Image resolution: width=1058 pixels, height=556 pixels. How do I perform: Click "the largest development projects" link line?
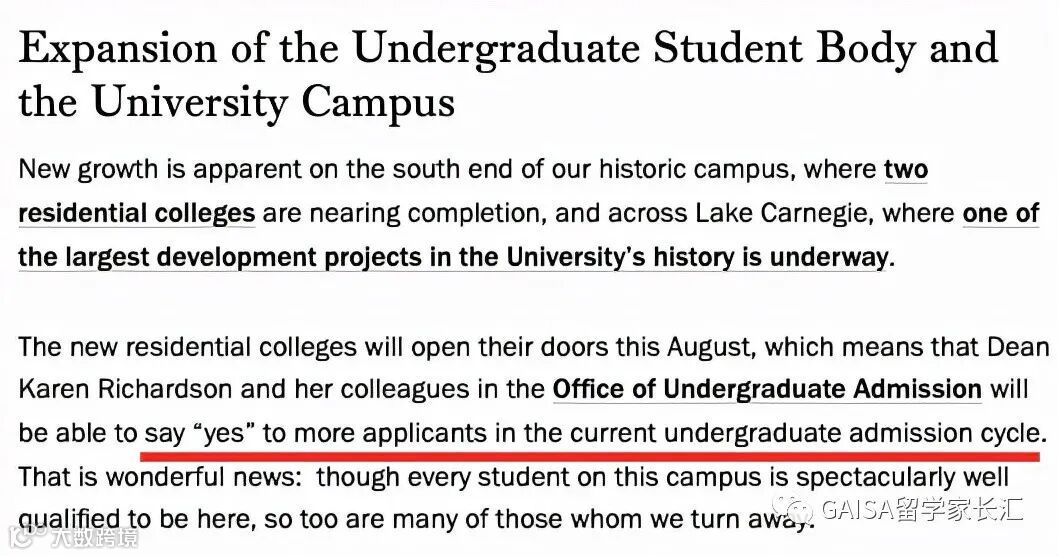(453, 257)
